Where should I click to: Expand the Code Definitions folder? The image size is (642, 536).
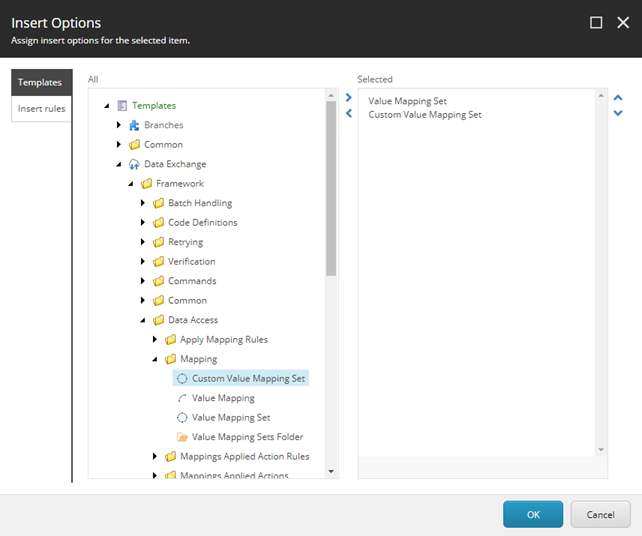[x=143, y=222]
